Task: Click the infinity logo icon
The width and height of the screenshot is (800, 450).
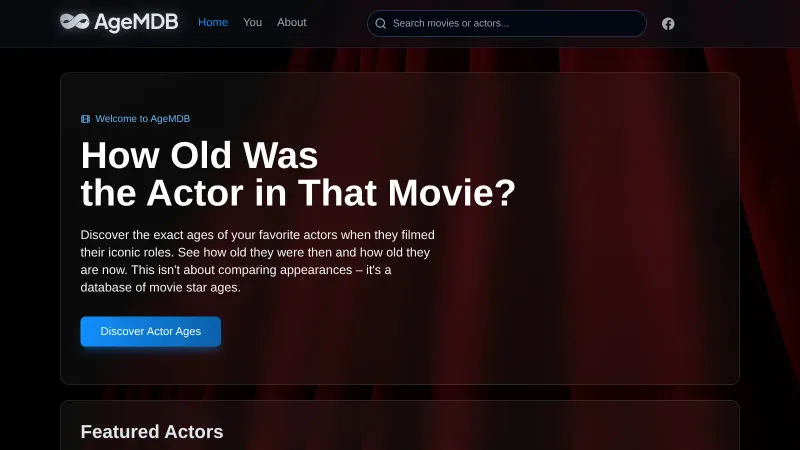Action: (74, 22)
